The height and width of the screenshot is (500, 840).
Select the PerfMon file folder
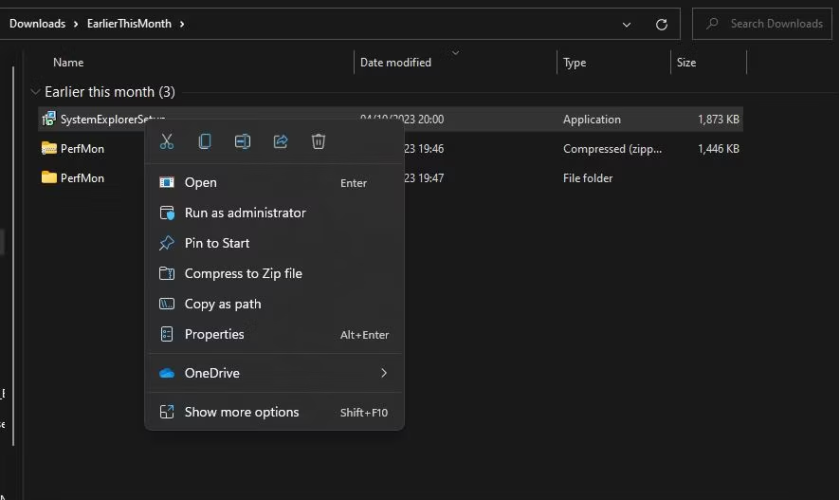82,178
